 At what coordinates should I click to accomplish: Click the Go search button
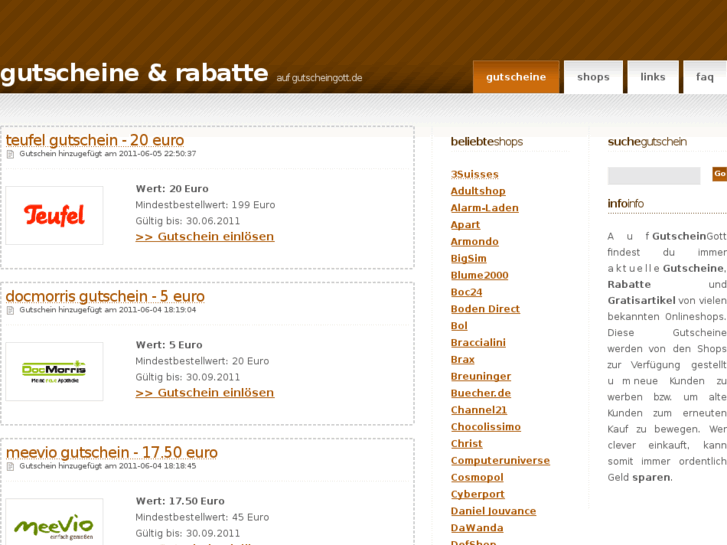pos(720,174)
